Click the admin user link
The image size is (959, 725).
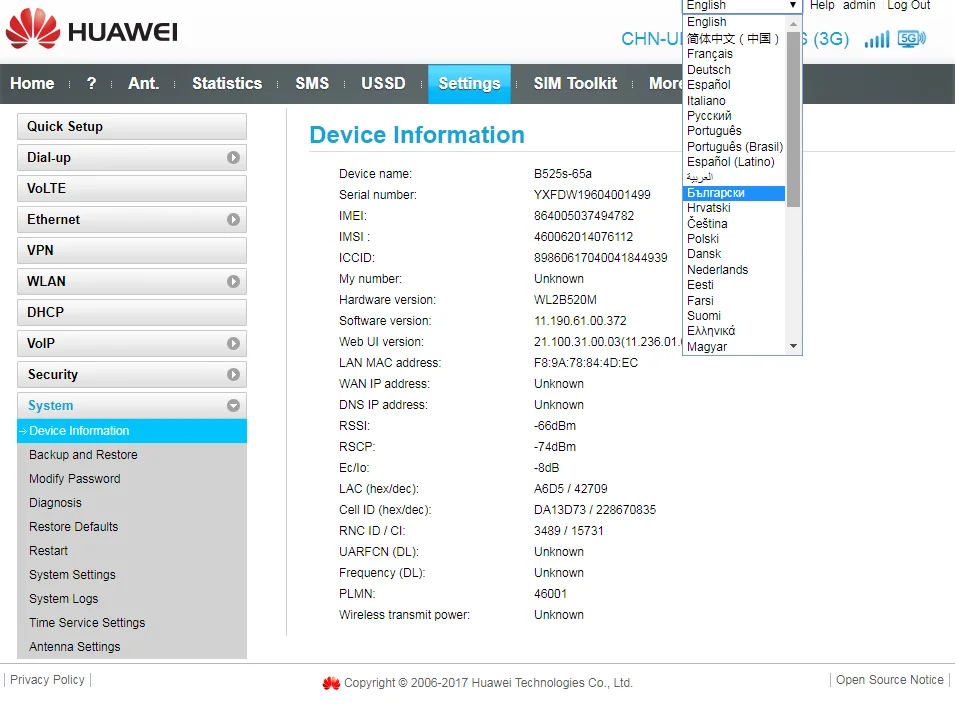click(x=859, y=5)
